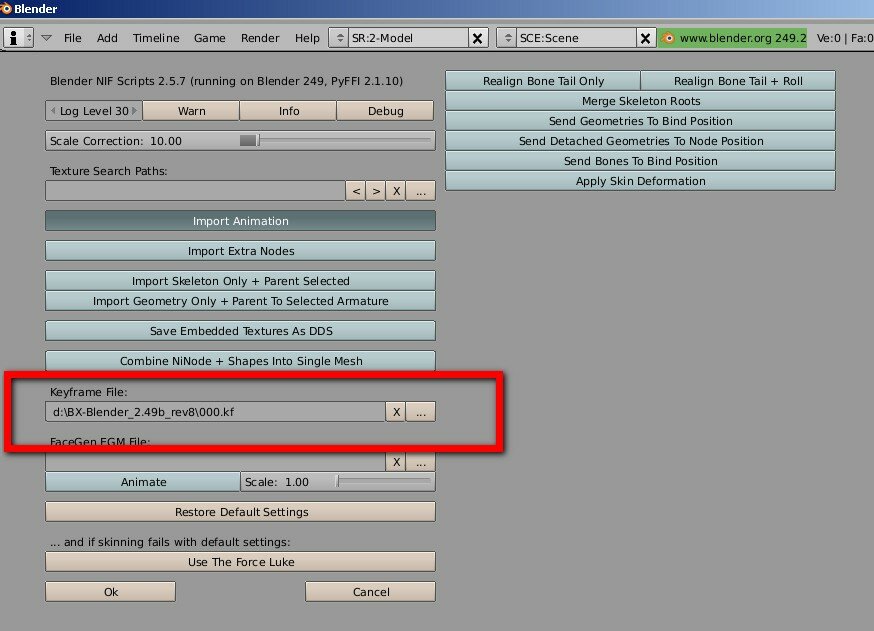The width and height of the screenshot is (874, 631).
Task: Toggle Import Extra Nodes option
Action: (240, 251)
